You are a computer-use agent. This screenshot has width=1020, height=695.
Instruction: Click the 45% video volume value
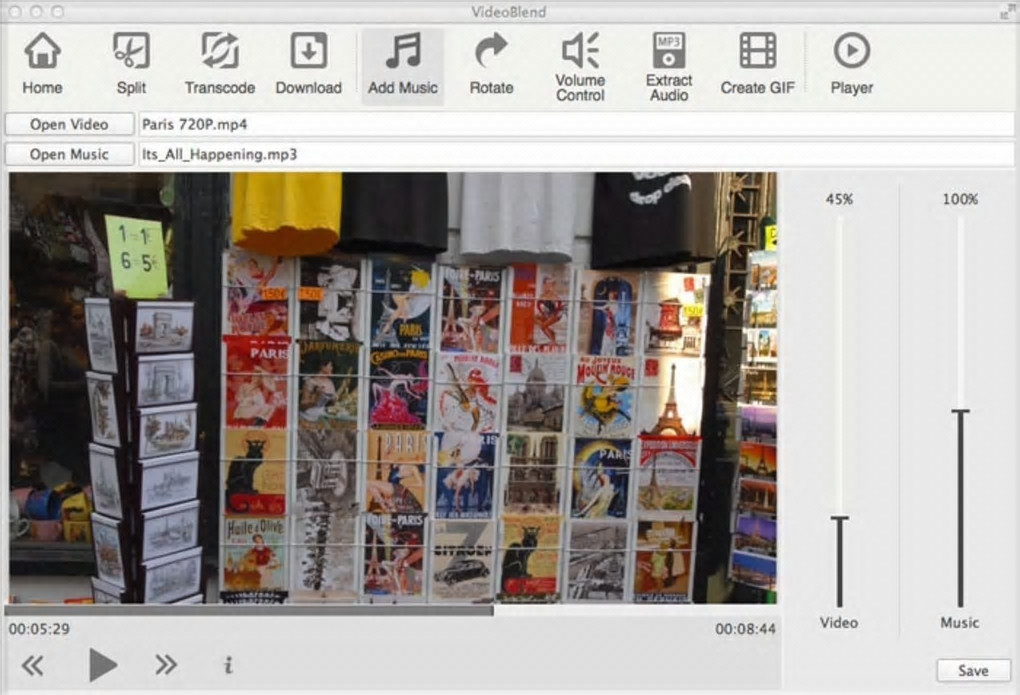tap(839, 200)
